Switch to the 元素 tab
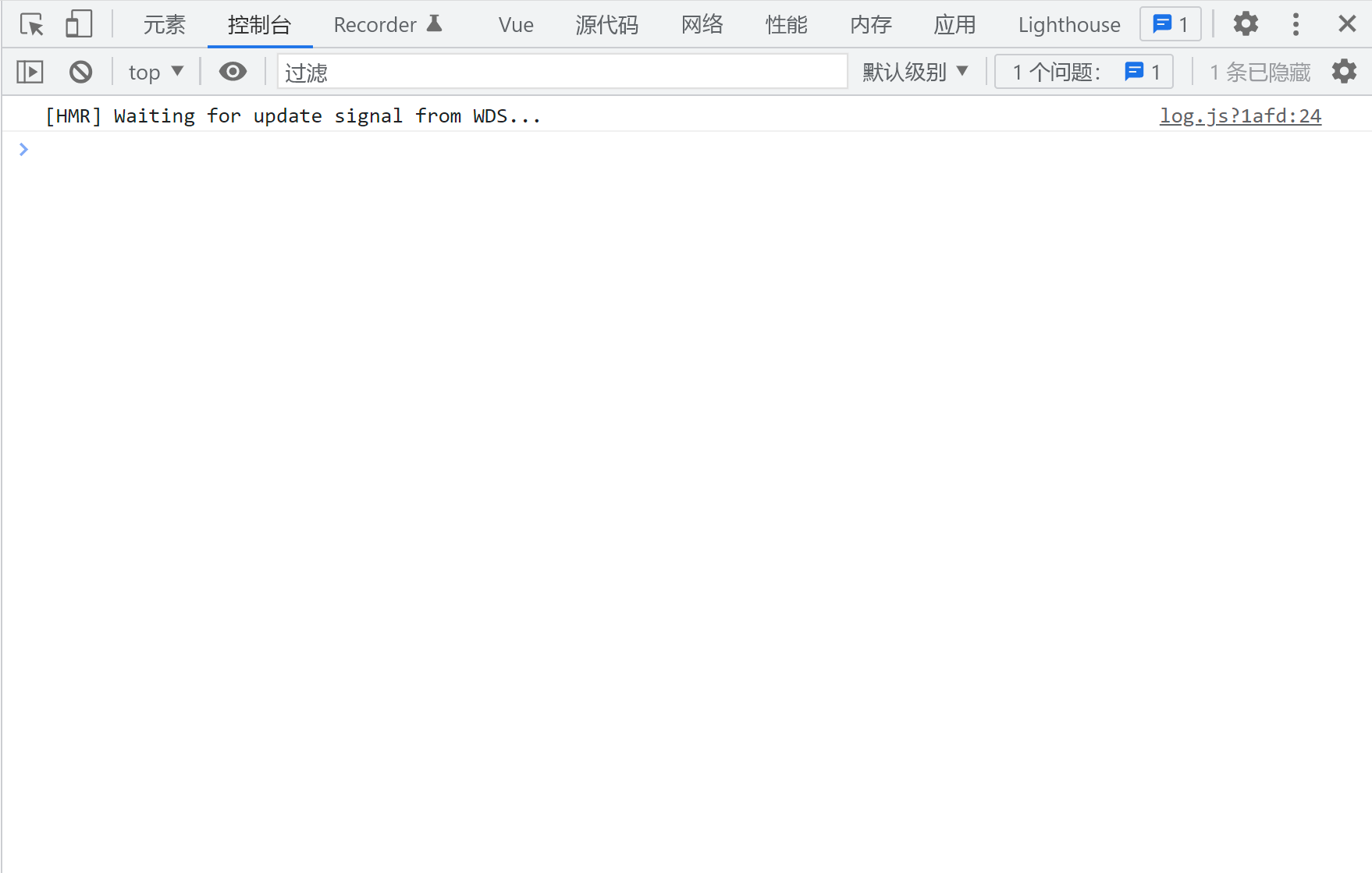1372x873 pixels. point(164,24)
